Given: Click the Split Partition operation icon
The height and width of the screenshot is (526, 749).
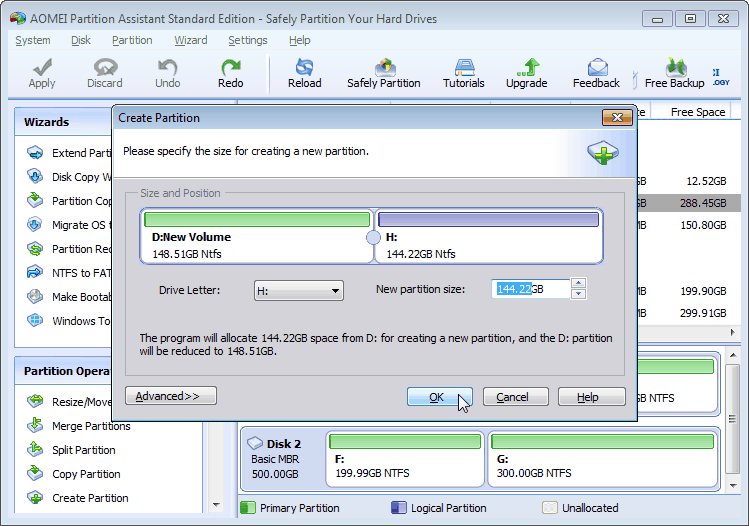Looking at the screenshot, I should click(35, 450).
